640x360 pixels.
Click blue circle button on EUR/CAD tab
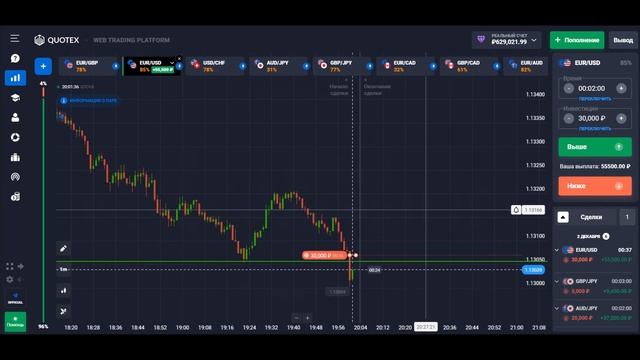click(x=433, y=66)
